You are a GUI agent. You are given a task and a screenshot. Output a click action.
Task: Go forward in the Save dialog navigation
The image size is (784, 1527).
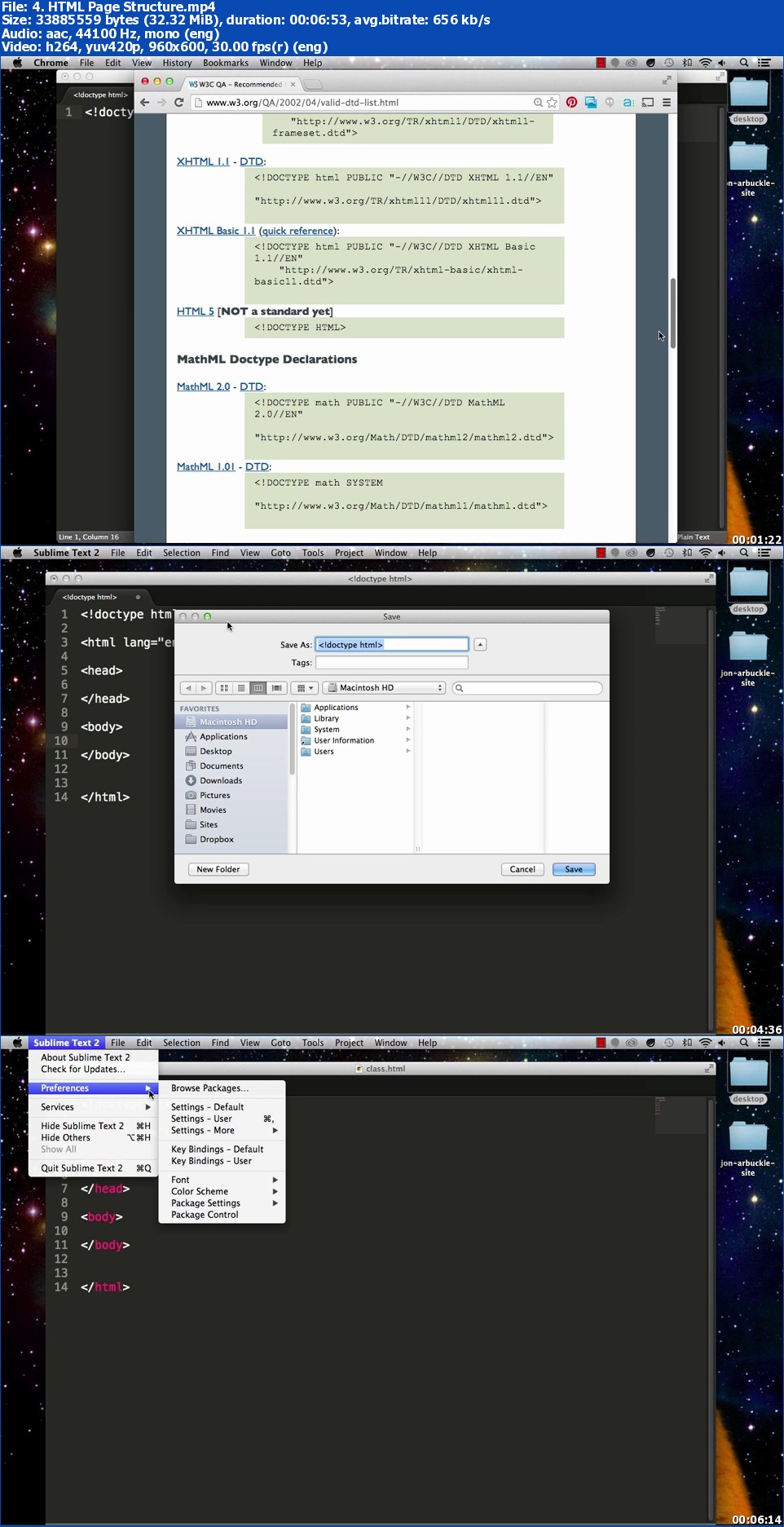tap(204, 688)
